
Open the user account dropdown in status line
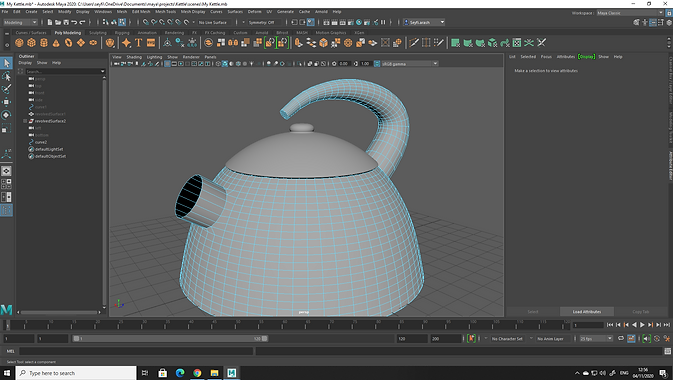(424, 22)
